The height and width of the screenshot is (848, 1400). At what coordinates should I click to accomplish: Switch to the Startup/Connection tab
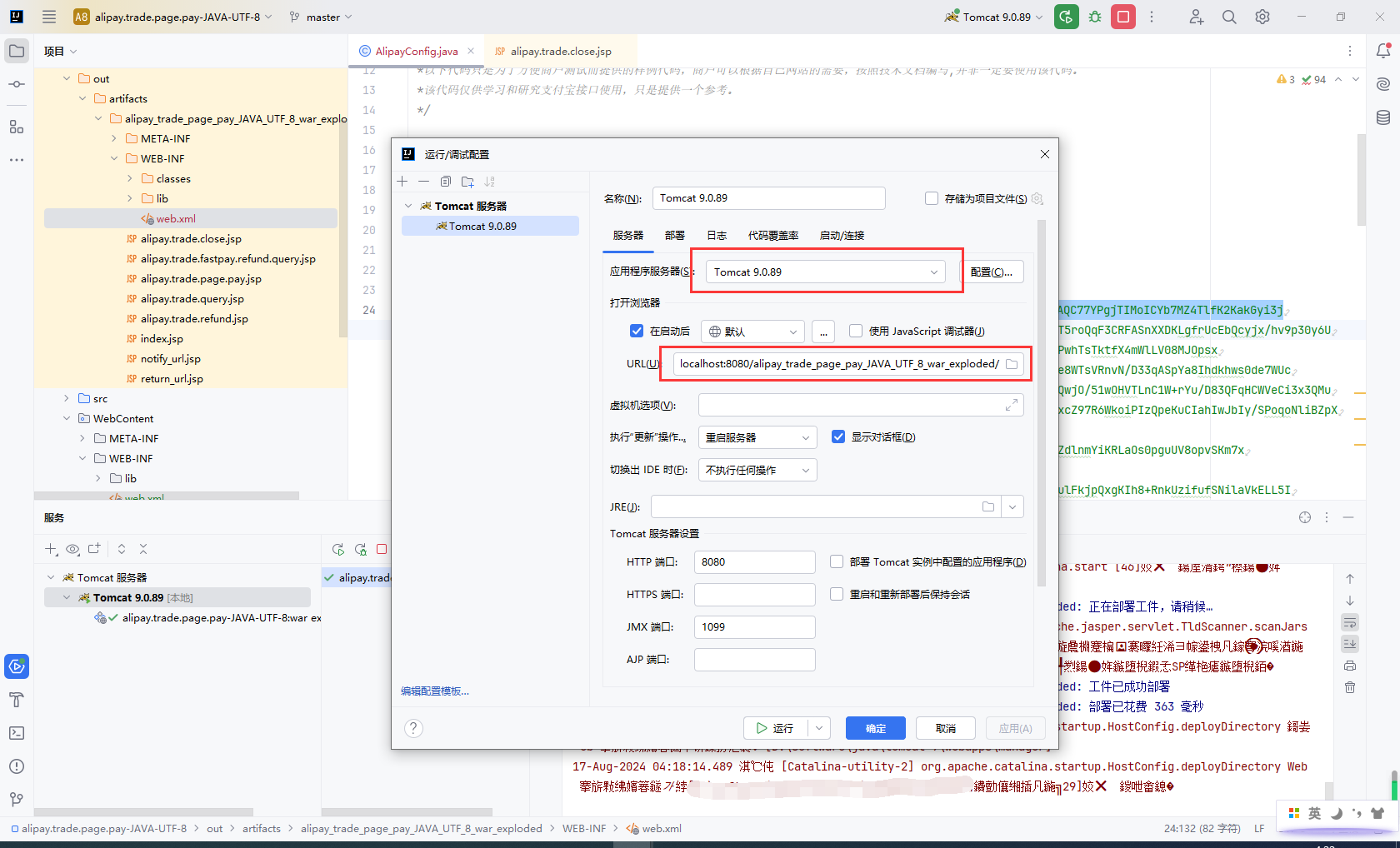click(x=842, y=236)
